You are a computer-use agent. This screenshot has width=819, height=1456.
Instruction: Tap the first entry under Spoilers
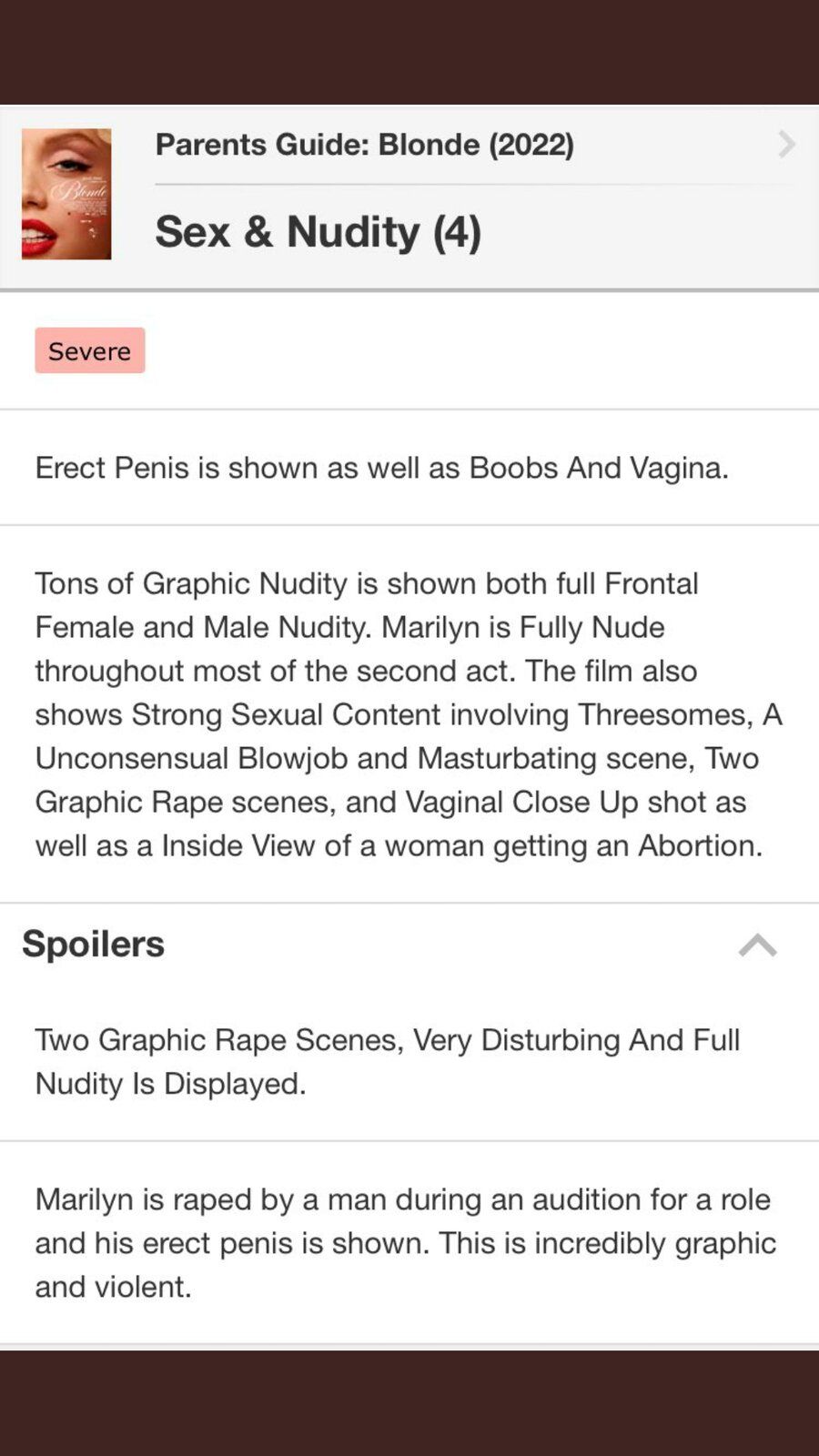click(x=409, y=1061)
